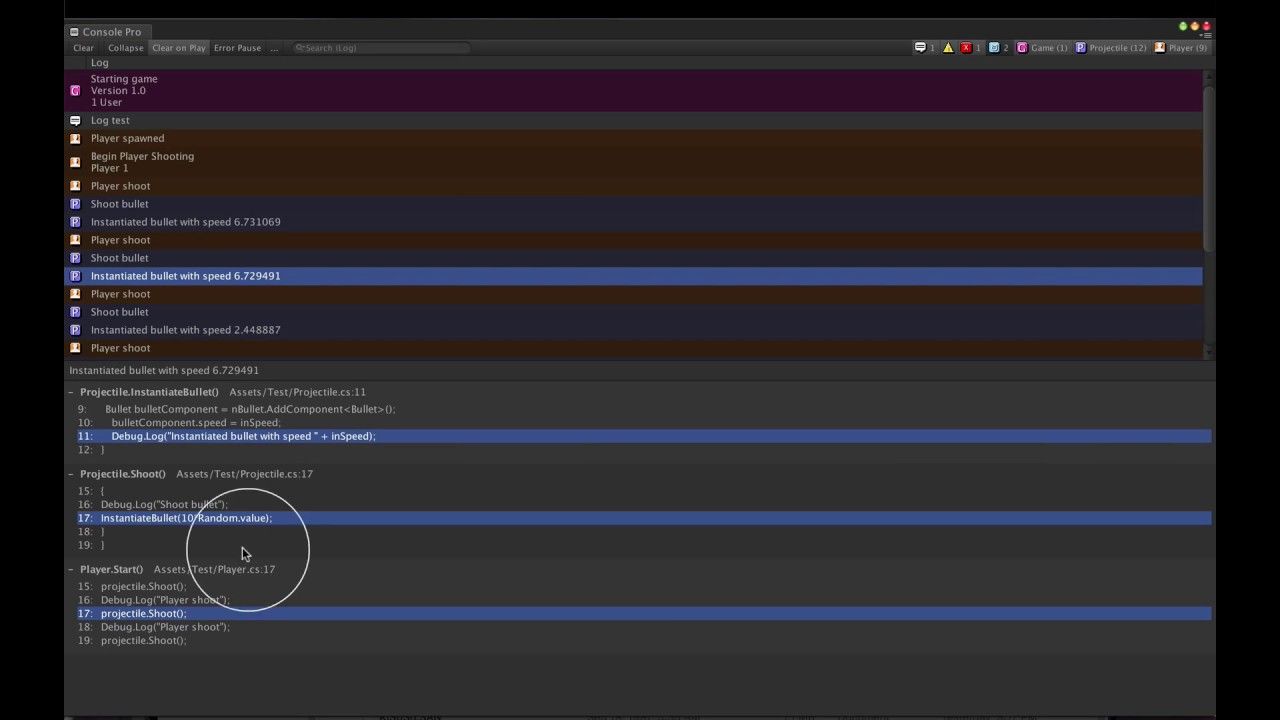Click the G icon on Starting game row
The image size is (1280, 720).
click(75, 90)
